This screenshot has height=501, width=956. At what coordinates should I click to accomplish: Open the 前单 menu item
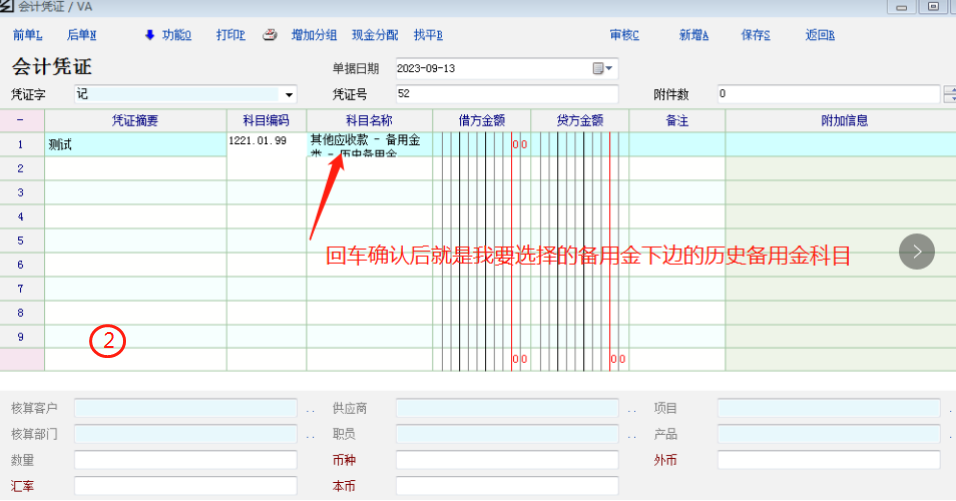point(28,35)
